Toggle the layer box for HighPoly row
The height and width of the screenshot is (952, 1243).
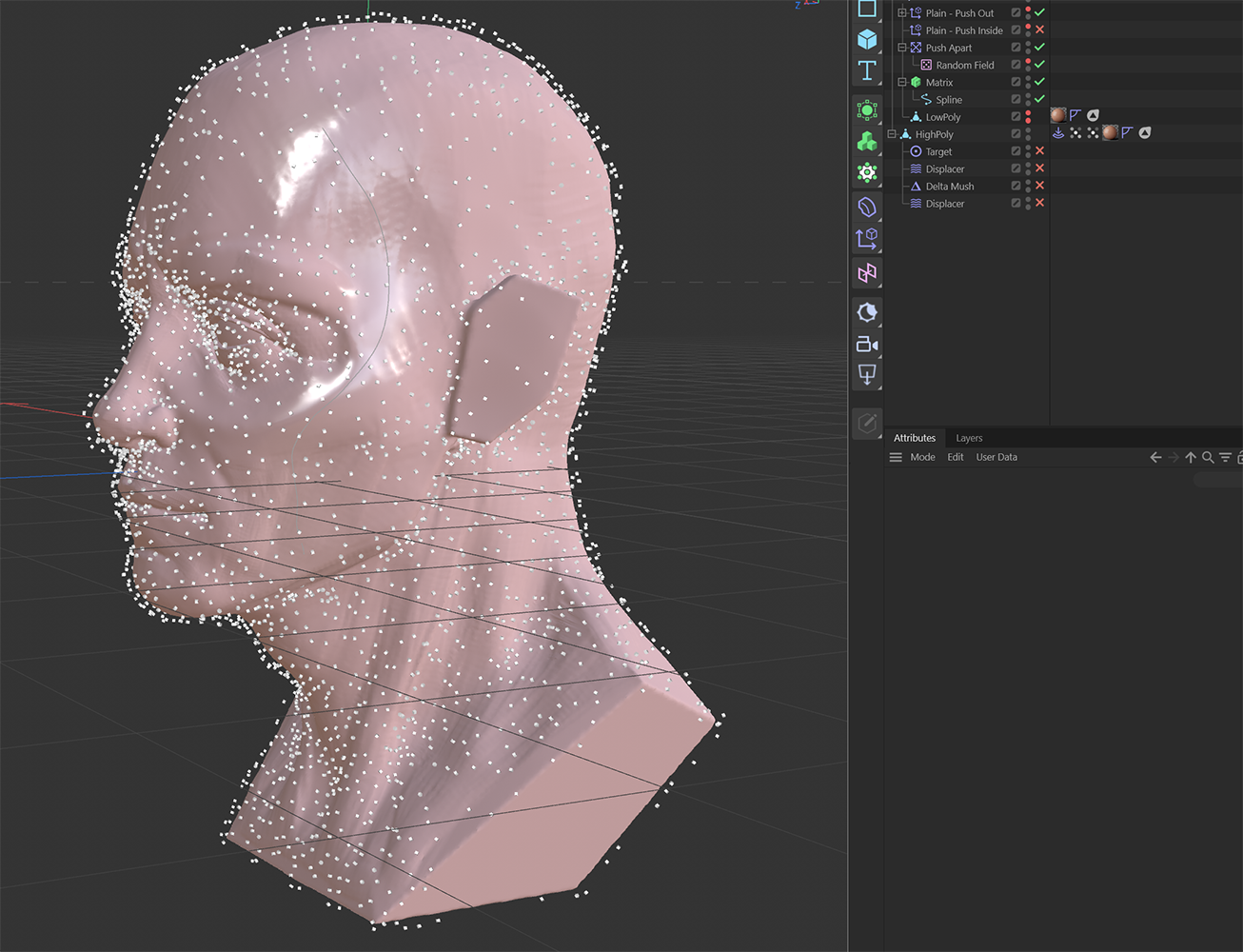point(1016,134)
